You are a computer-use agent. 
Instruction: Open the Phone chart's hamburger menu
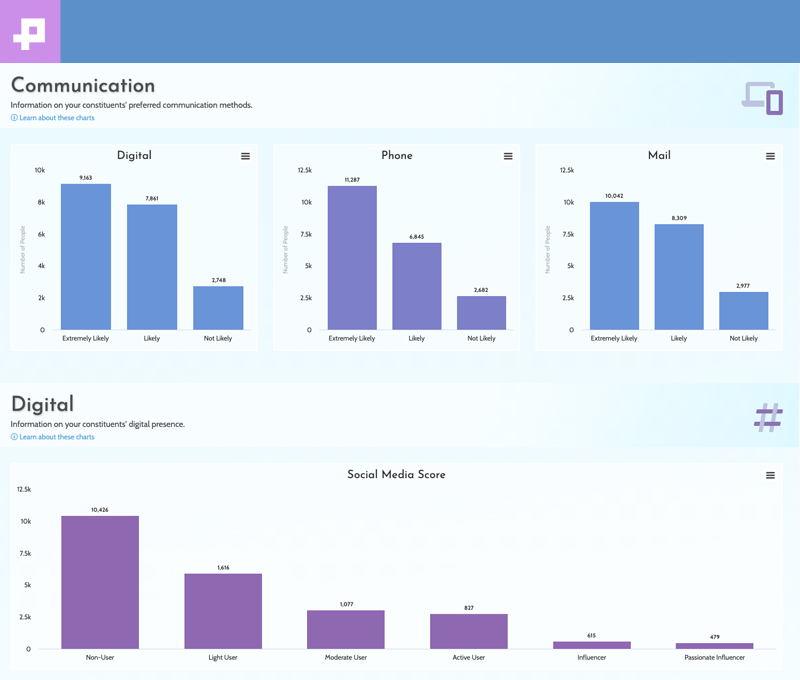tap(508, 156)
